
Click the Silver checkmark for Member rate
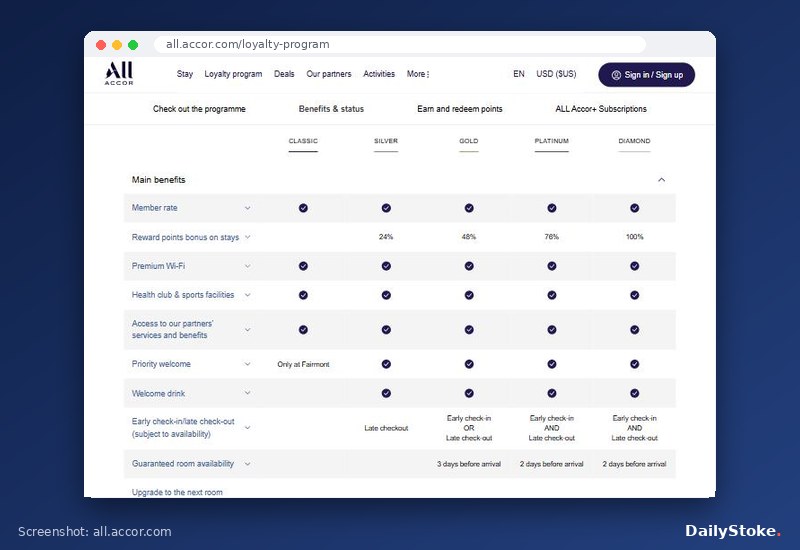[x=386, y=208]
